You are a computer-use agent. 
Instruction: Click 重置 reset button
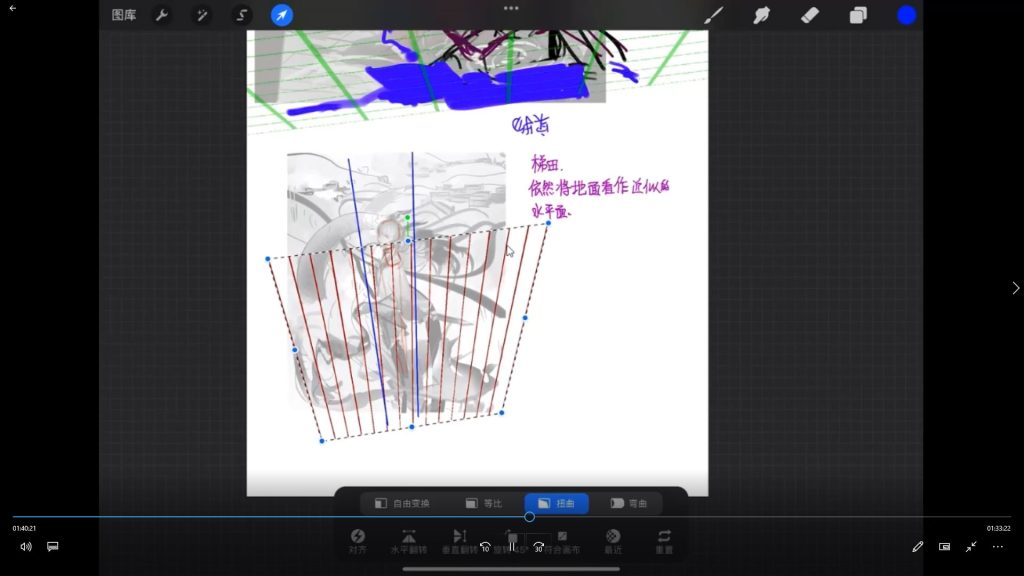pos(664,541)
